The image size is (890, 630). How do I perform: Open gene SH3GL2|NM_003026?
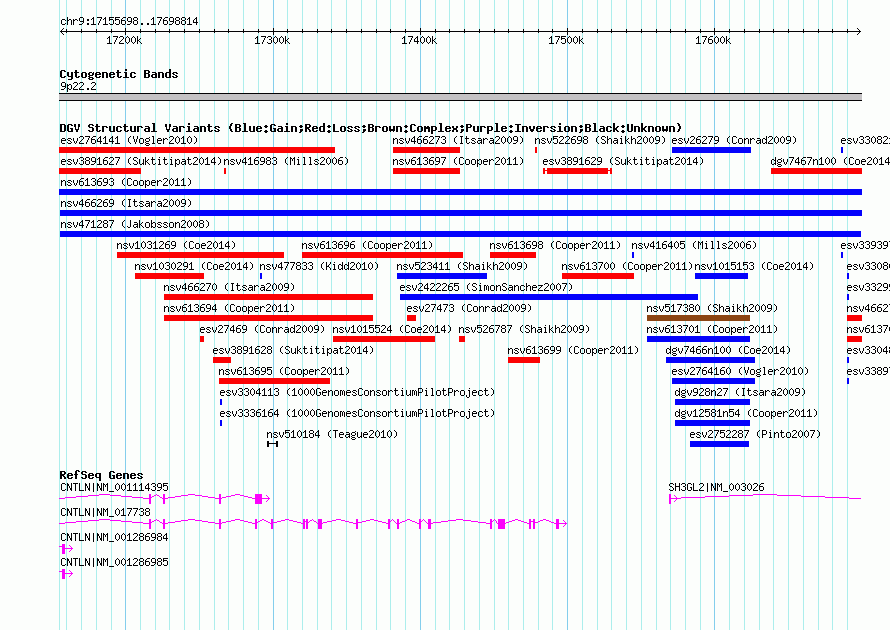tap(765, 499)
